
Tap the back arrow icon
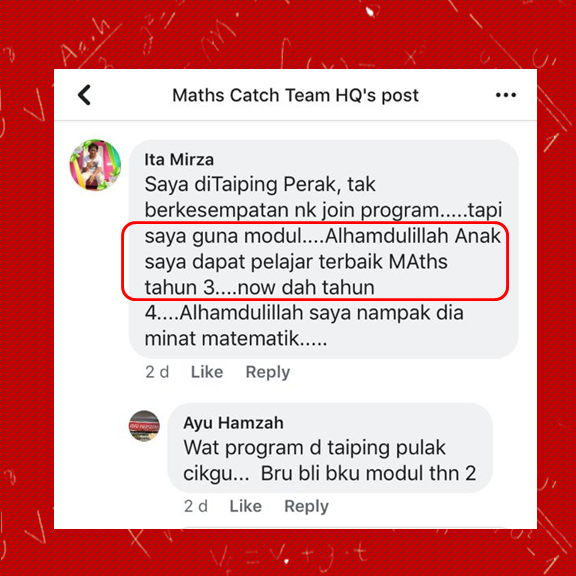coord(84,95)
